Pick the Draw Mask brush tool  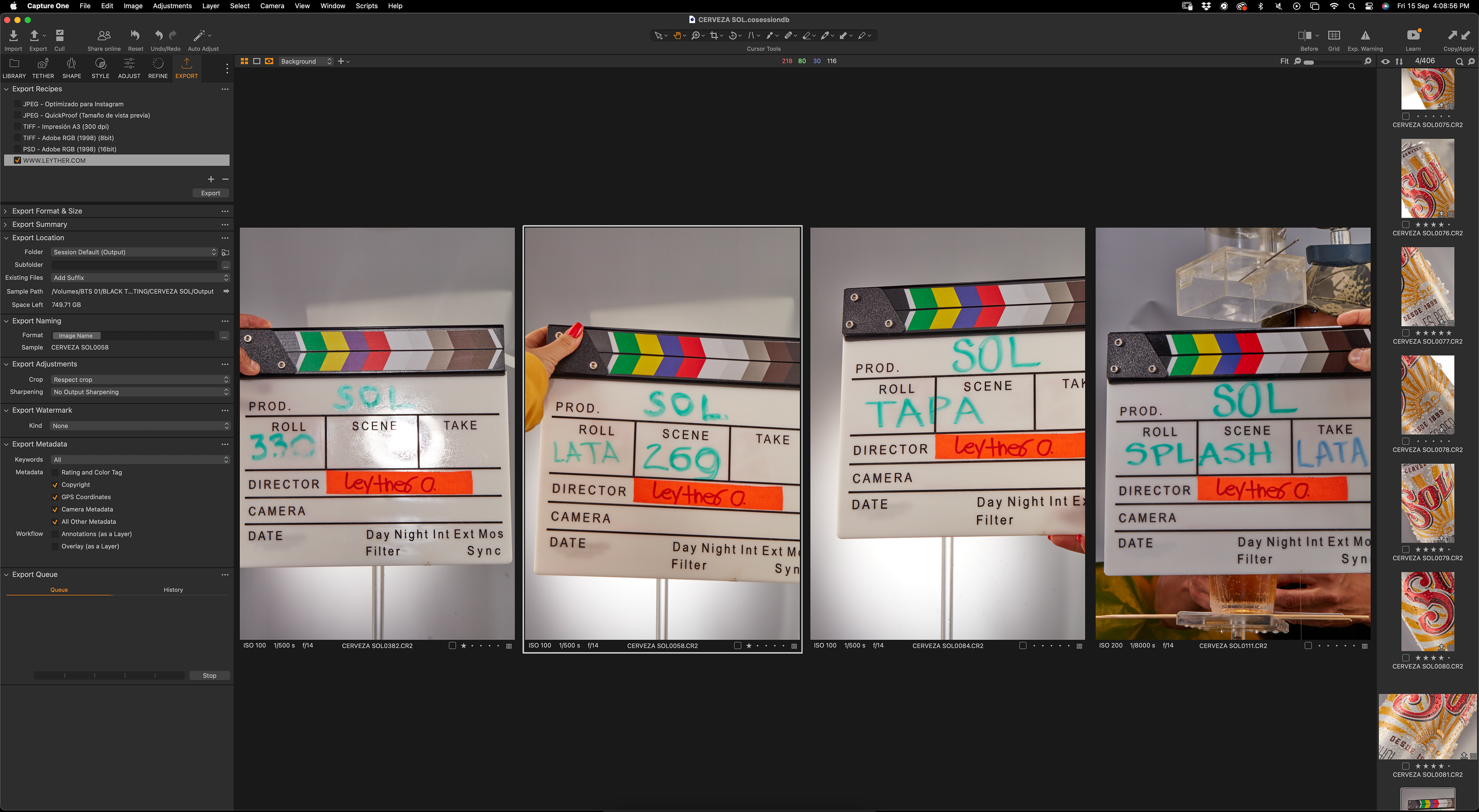[x=770, y=35]
